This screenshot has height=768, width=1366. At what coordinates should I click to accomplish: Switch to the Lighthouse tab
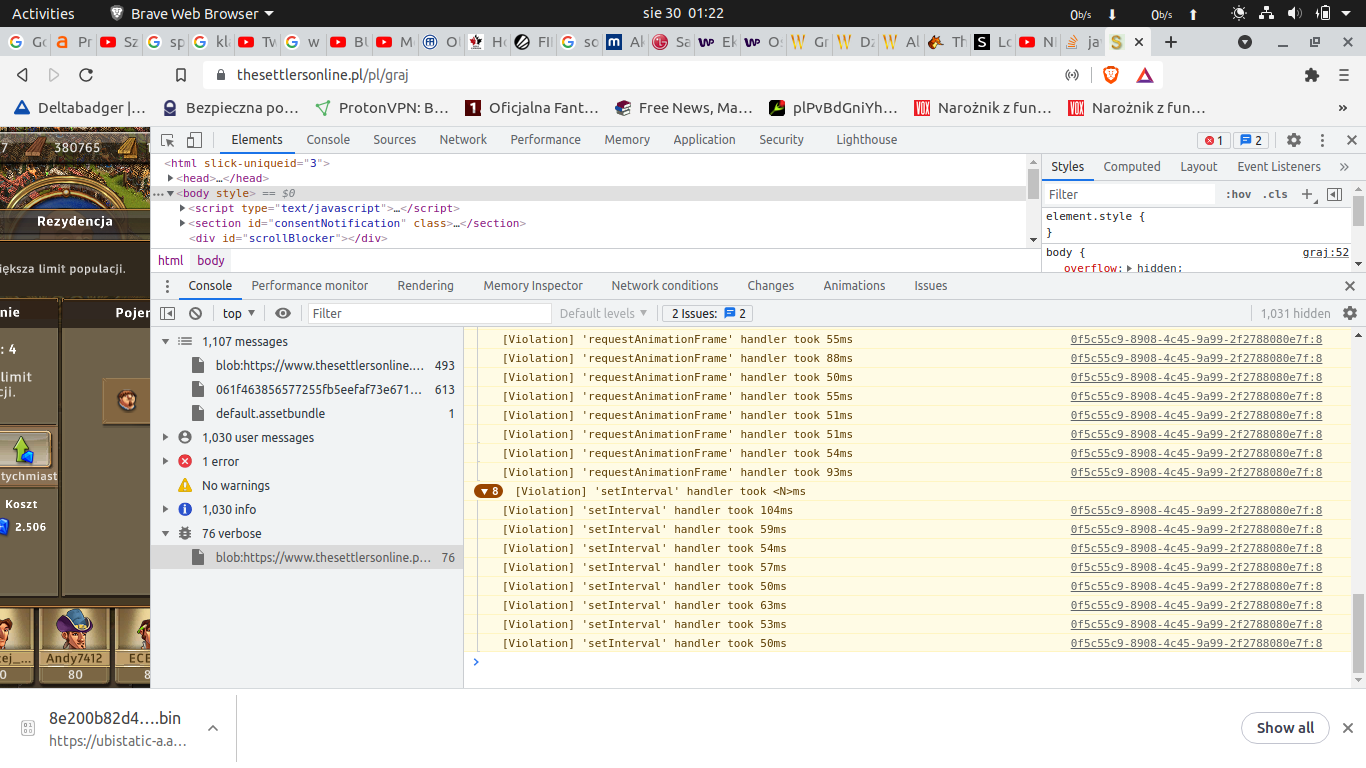click(x=866, y=140)
